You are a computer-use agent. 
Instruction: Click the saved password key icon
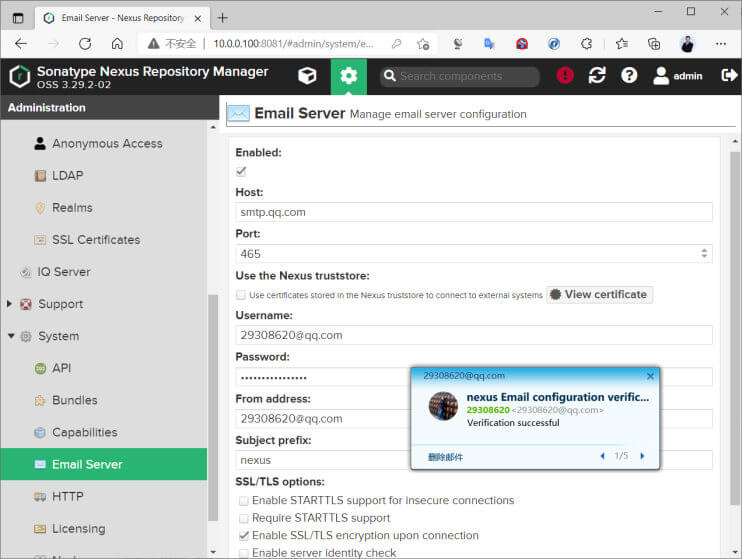pos(397,44)
